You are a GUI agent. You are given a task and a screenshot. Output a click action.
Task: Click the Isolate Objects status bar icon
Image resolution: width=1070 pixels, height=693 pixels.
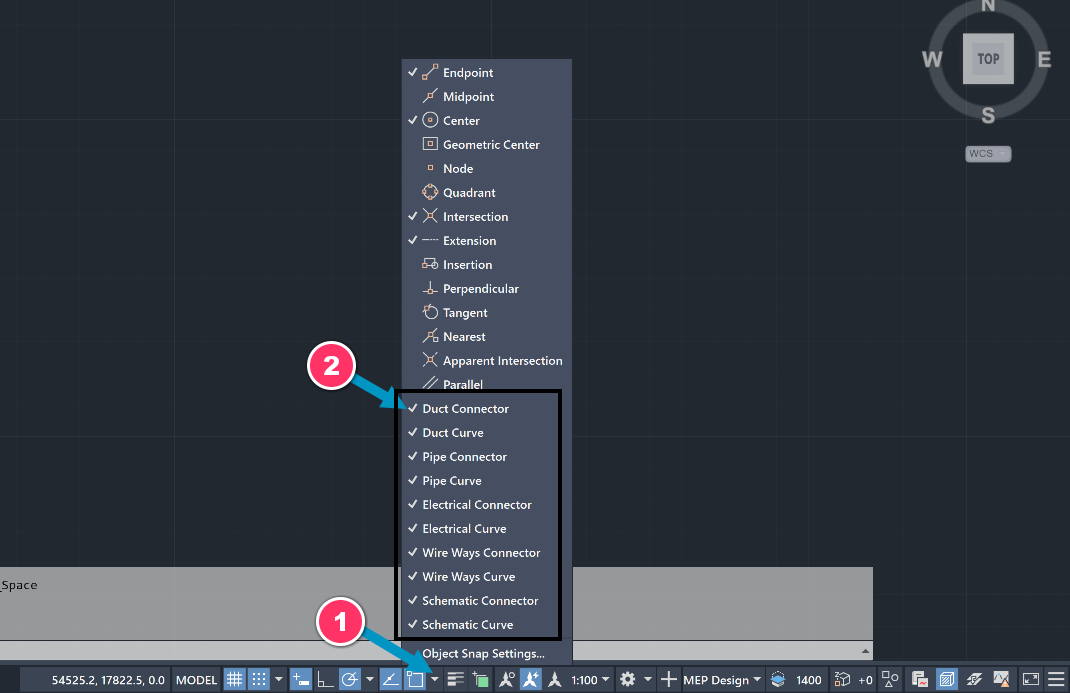(x=890, y=679)
